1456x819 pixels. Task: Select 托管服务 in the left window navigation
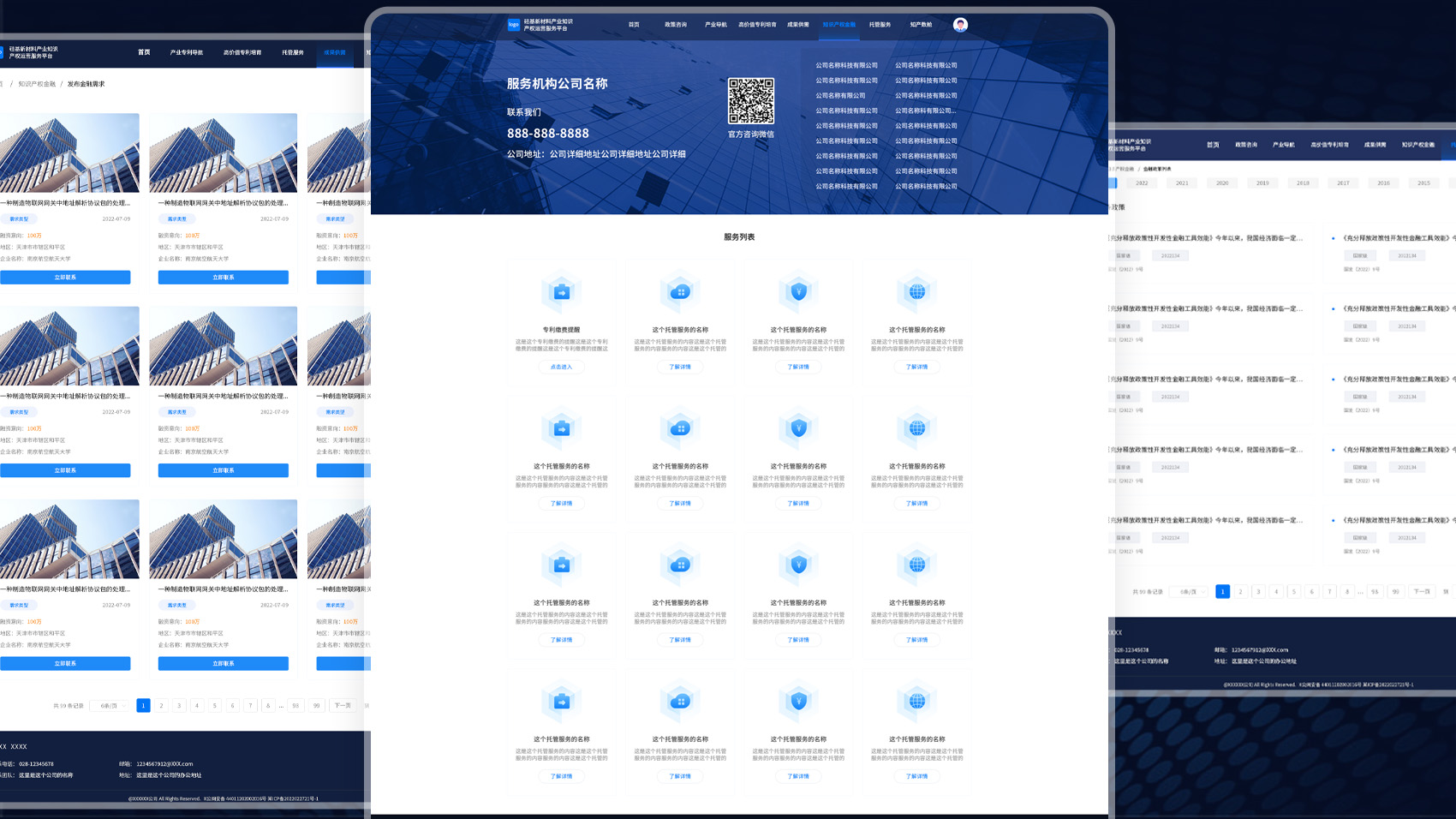coord(293,52)
